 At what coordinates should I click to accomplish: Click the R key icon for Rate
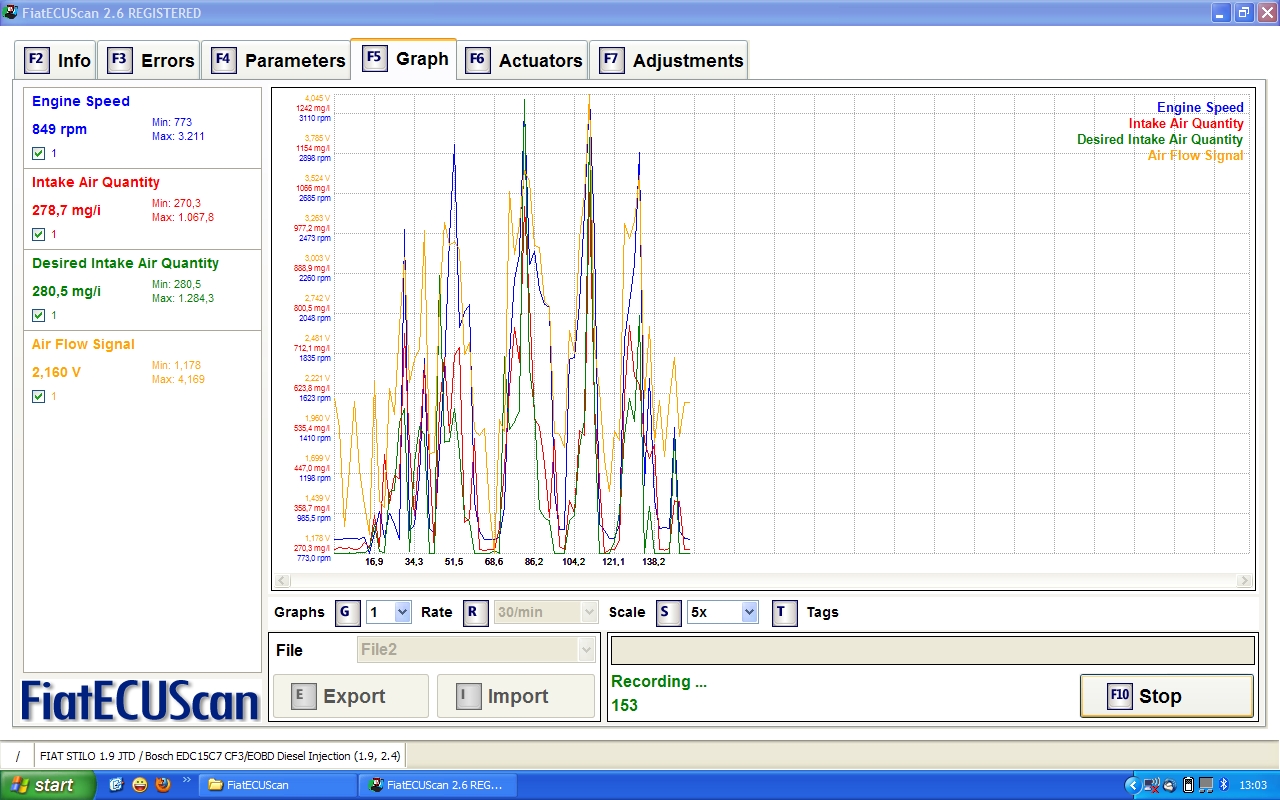475,612
